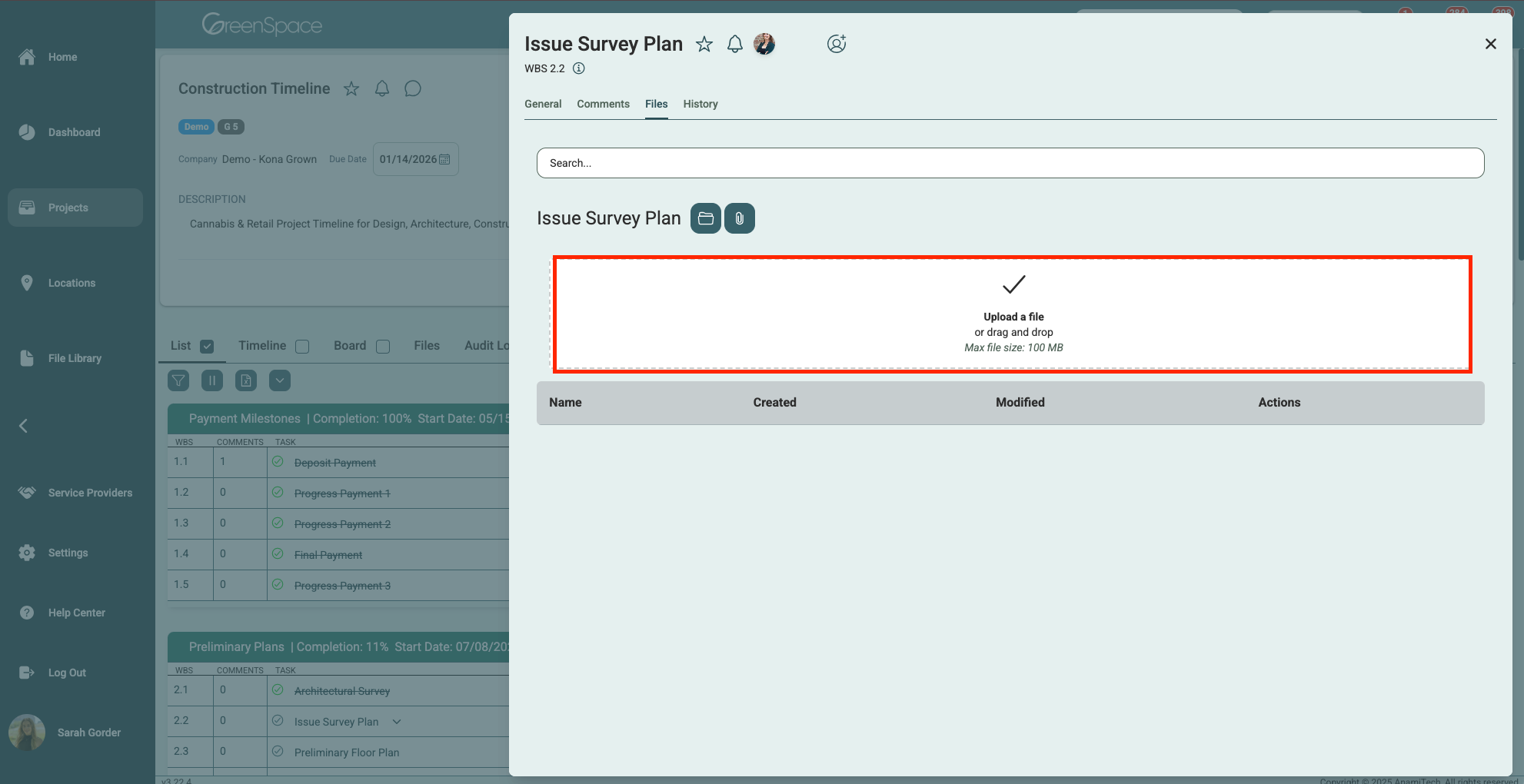
Task: Click the Deposit Payment comments count
Action: click(223, 462)
